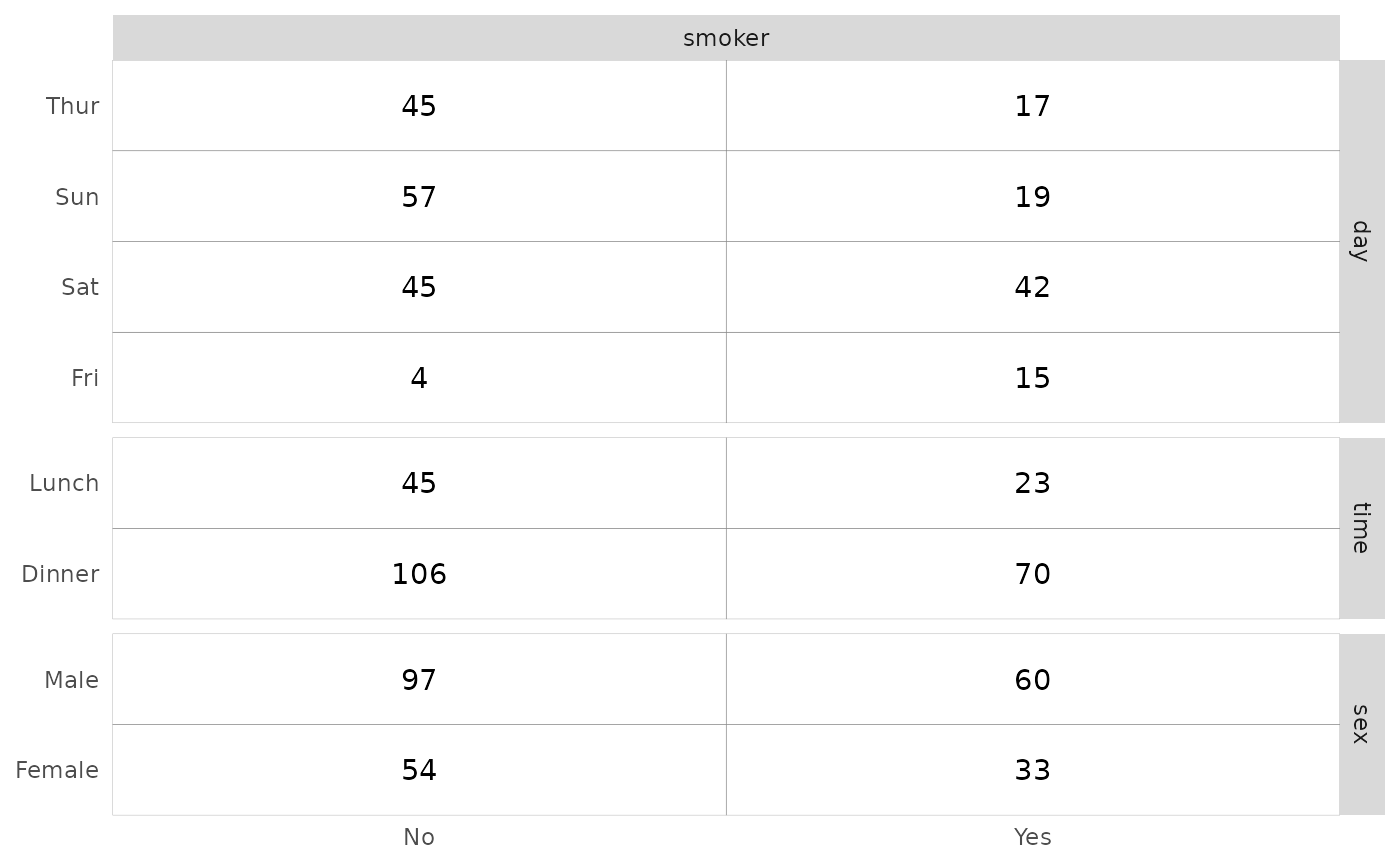Click the day facet strip label

pyautogui.click(x=1360, y=241)
